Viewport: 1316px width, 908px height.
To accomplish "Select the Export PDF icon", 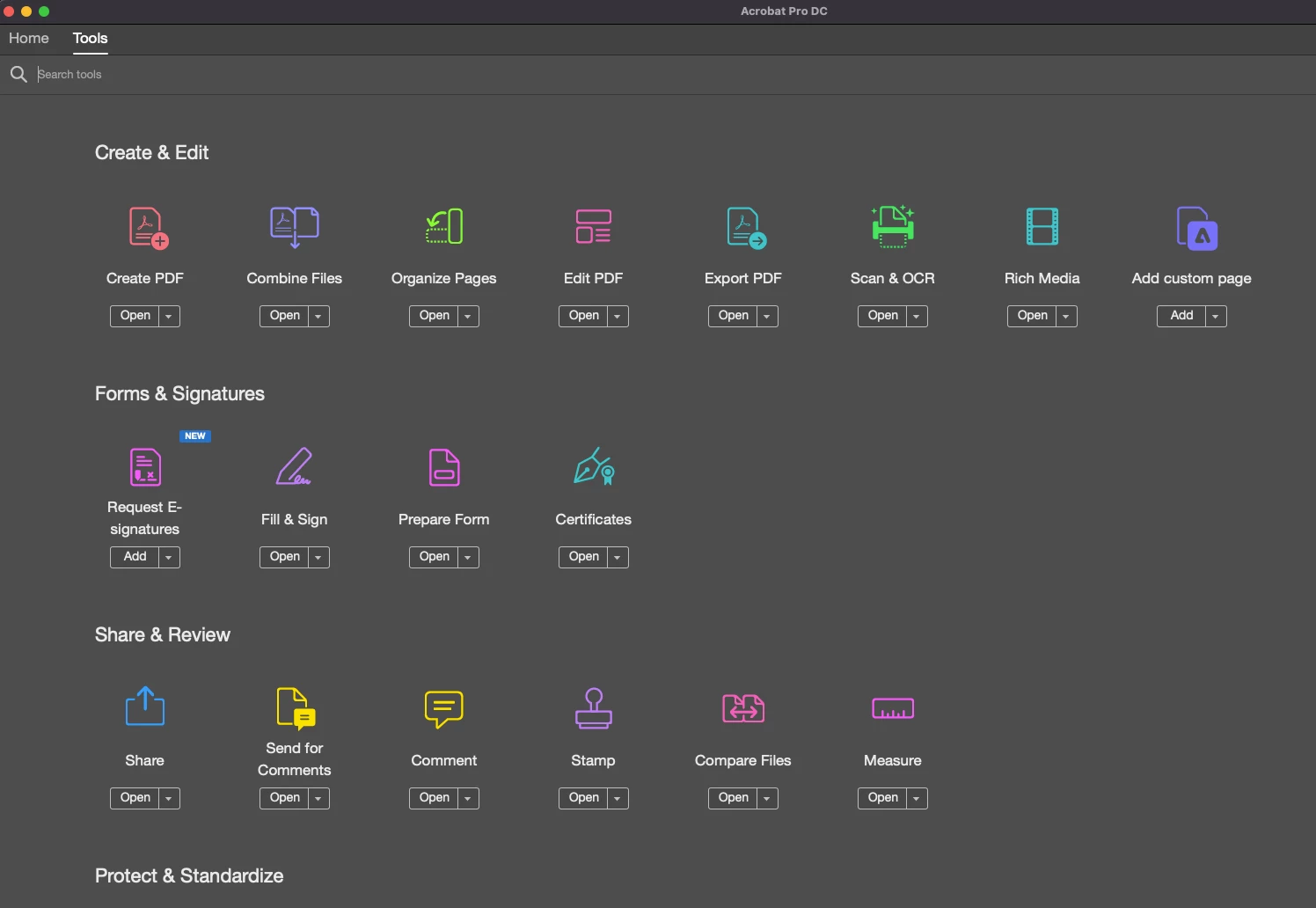I will pyautogui.click(x=747, y=228).
